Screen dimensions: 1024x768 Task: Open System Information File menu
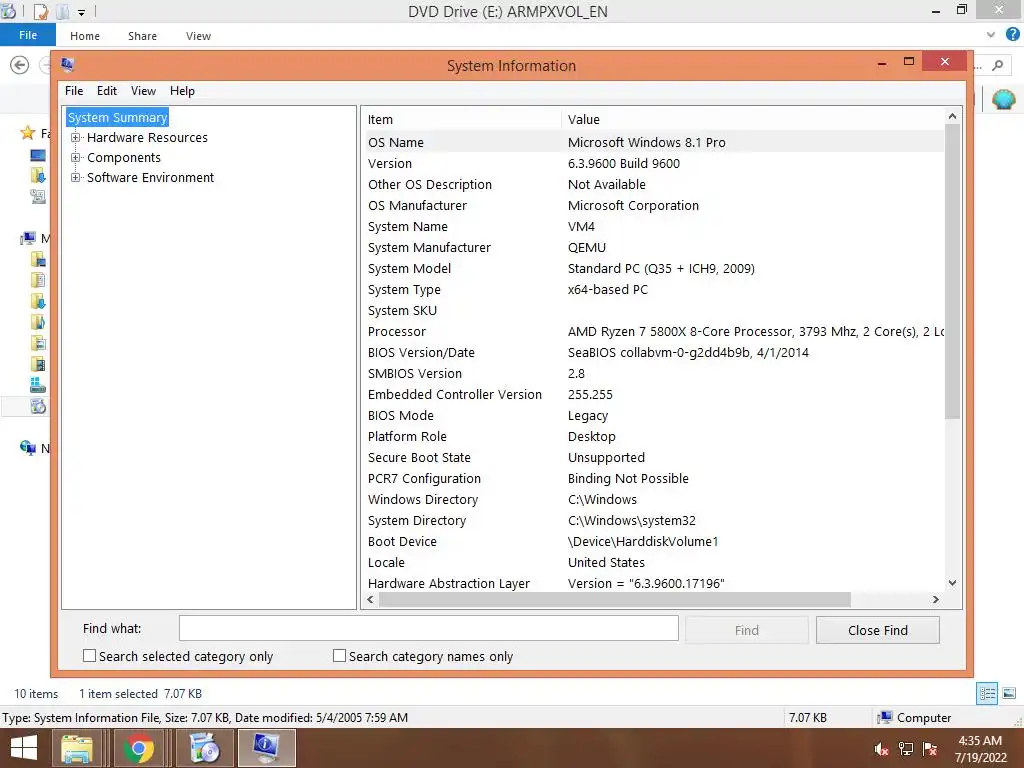[74, 91]
